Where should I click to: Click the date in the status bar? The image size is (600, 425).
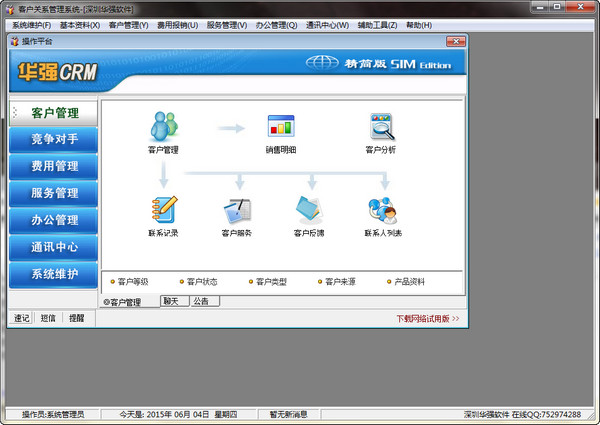click(x=178, y=414)
